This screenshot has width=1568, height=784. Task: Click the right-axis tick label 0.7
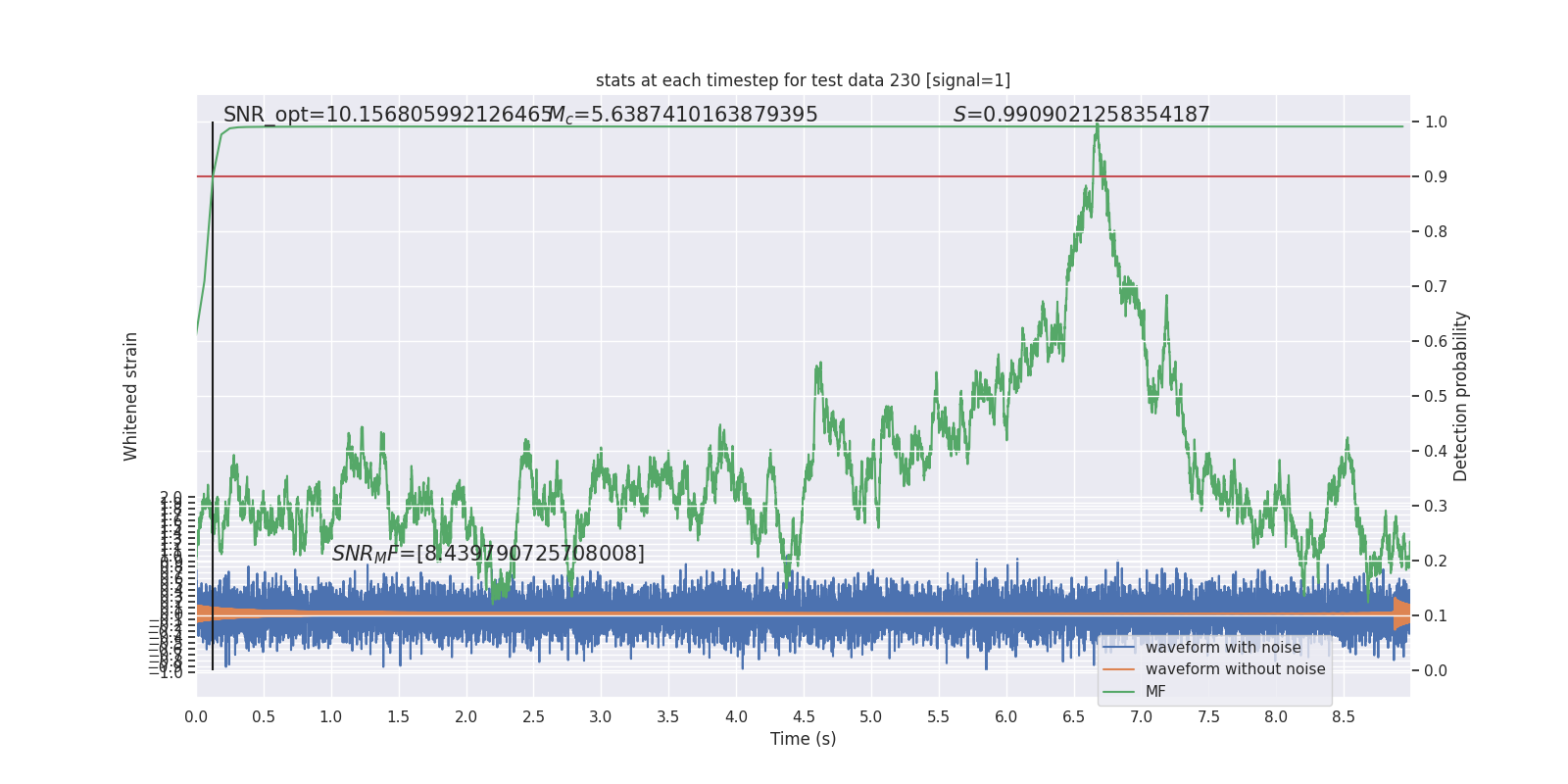[1436, 287]
